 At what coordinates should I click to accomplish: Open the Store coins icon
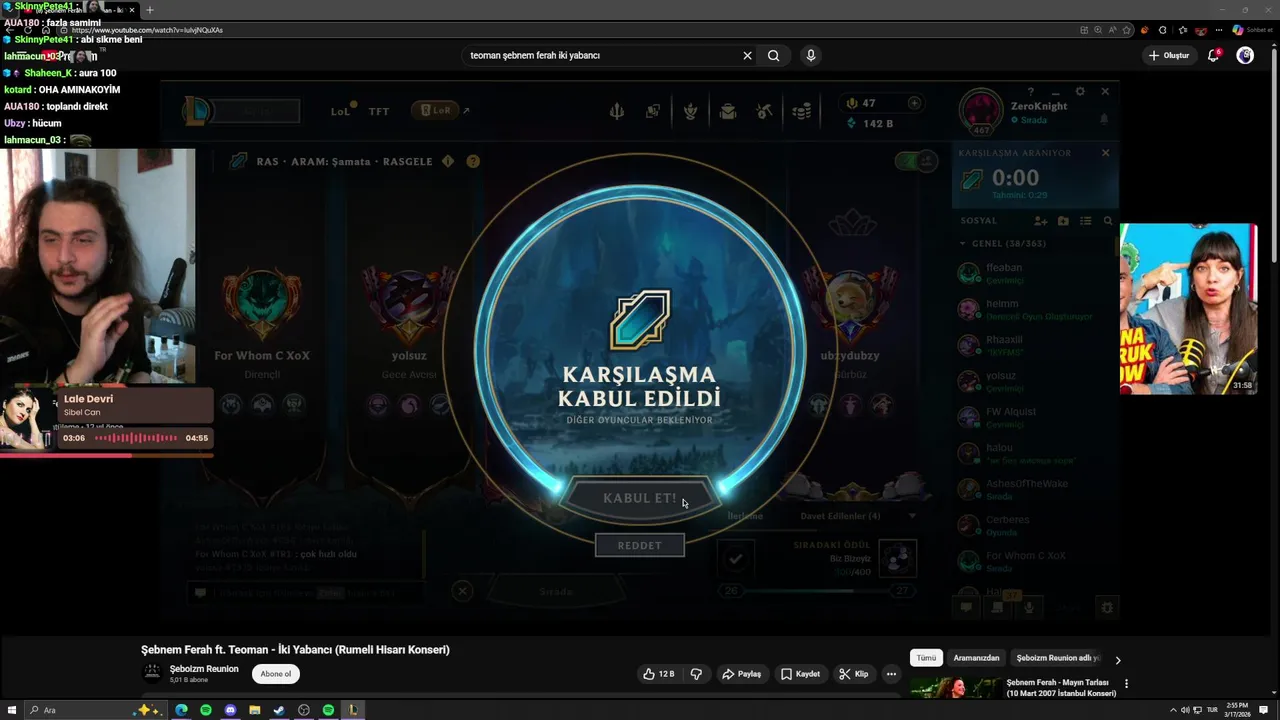point(802,111)
